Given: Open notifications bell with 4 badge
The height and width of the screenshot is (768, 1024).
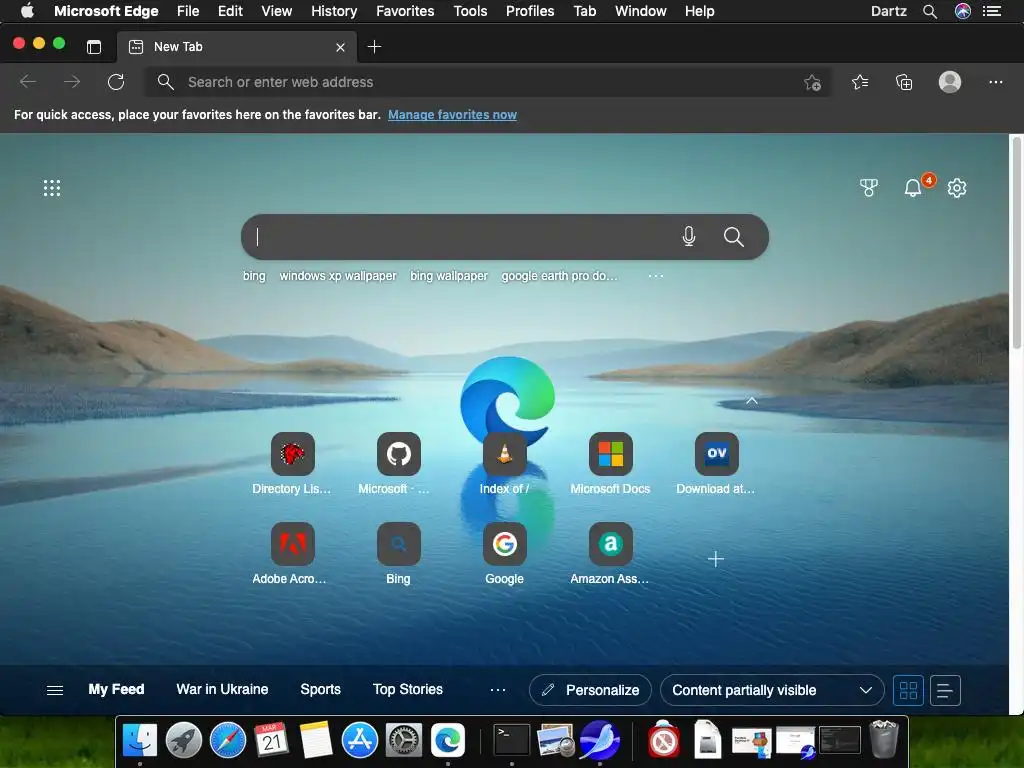Looking at the screenshot, I should 913,188.
